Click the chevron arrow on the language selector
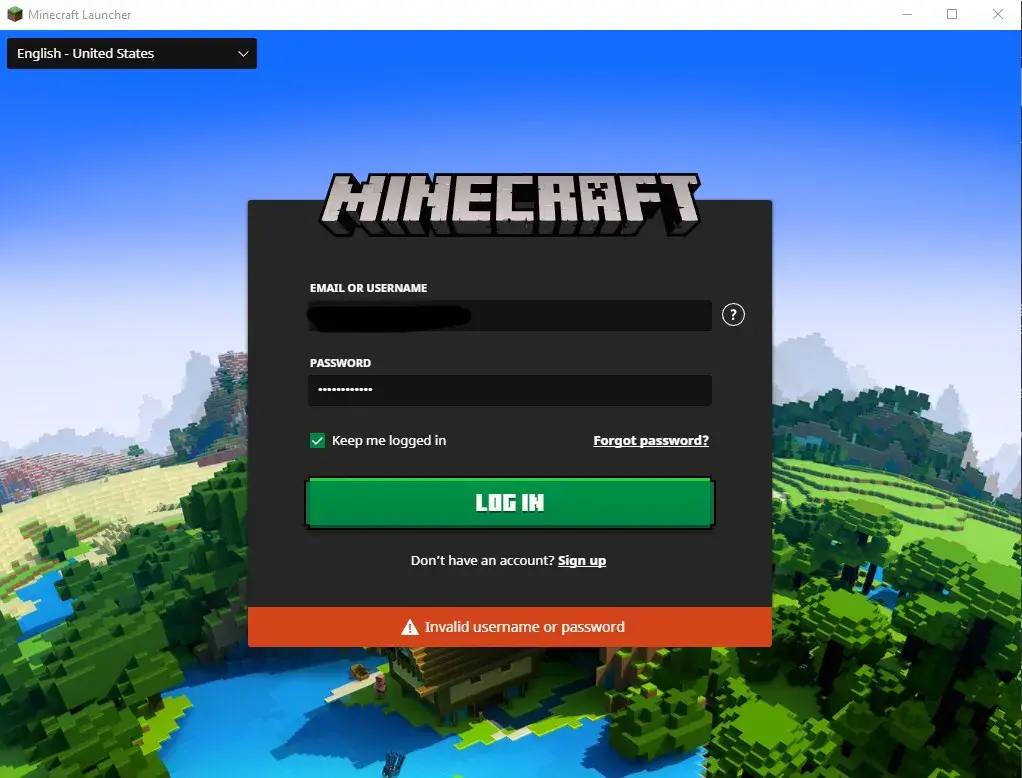The height and width of the screenshot is (778, 1022). [243, 54]
